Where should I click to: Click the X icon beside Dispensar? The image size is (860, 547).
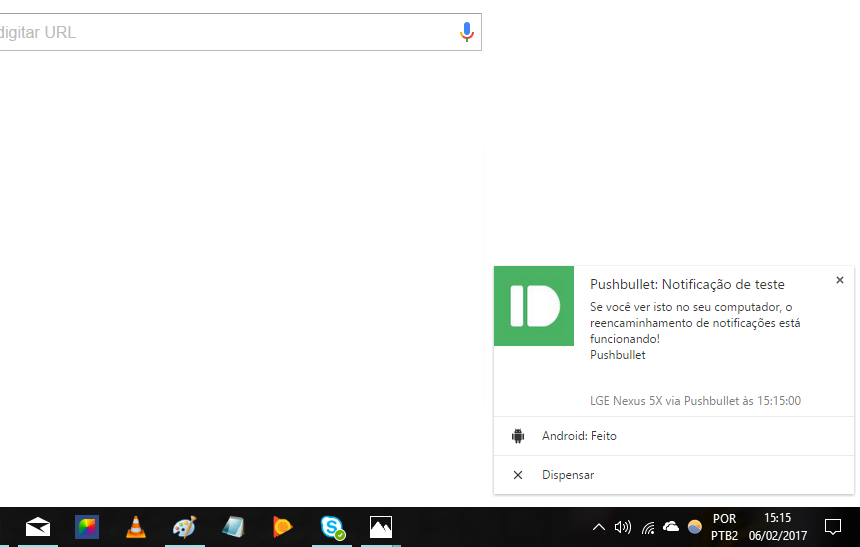coord(518,475)
